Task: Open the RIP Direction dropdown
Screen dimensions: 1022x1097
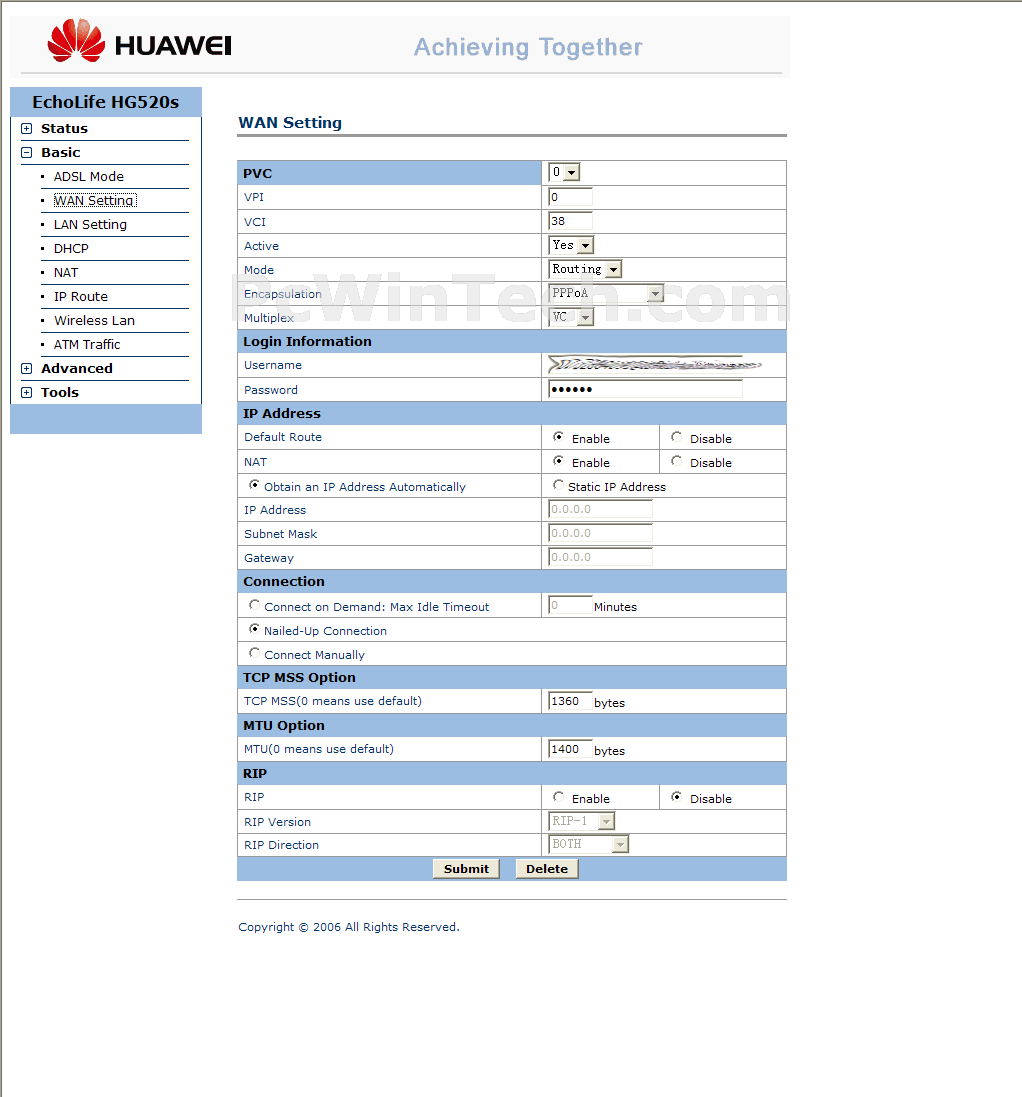Action: pos(589,844)
